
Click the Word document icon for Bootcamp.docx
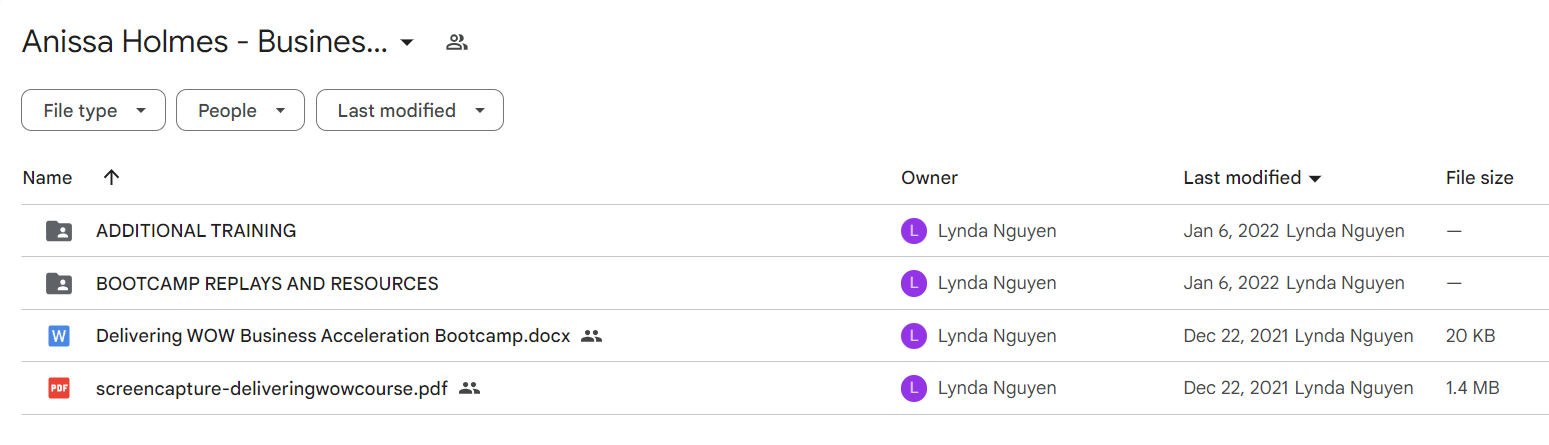pyautogui.click(x=59, y=336)
